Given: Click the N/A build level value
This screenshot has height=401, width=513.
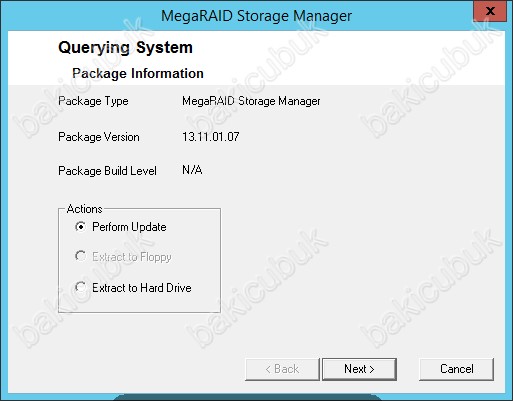Looking at the screenshot, I should pos(192,170).
